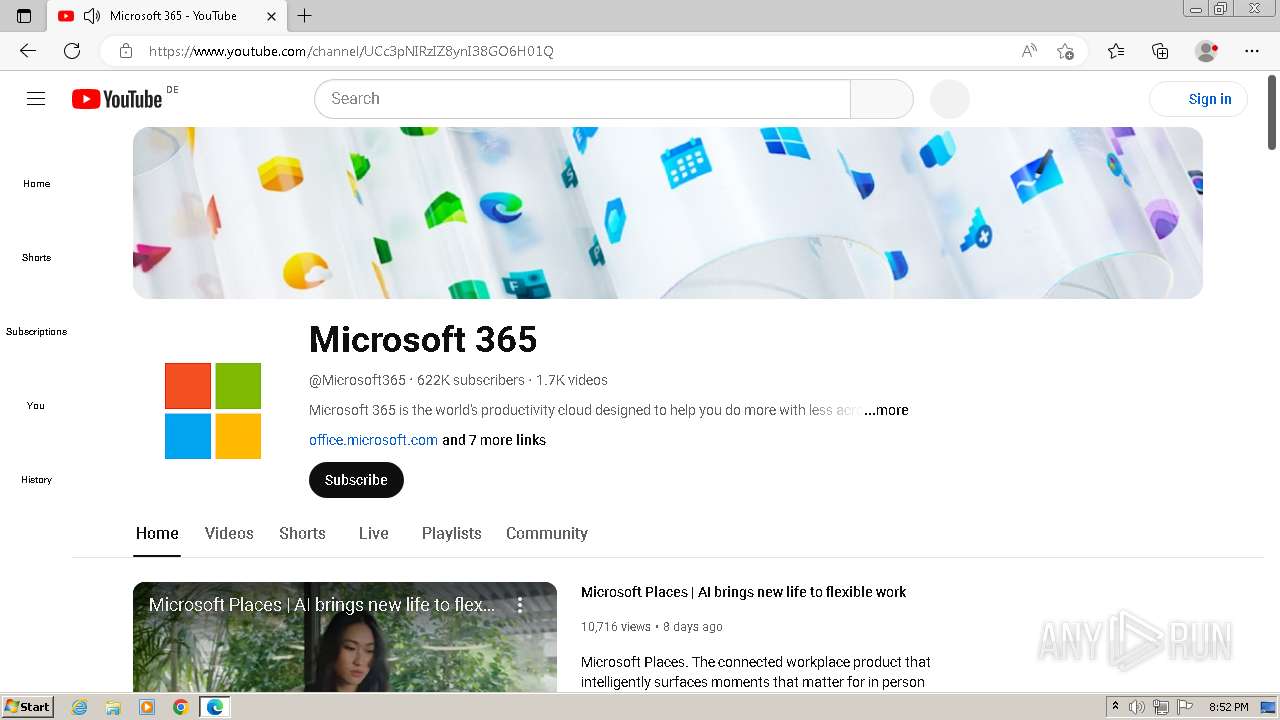Open the office.microsoft.com link

[x=373, y=440]
